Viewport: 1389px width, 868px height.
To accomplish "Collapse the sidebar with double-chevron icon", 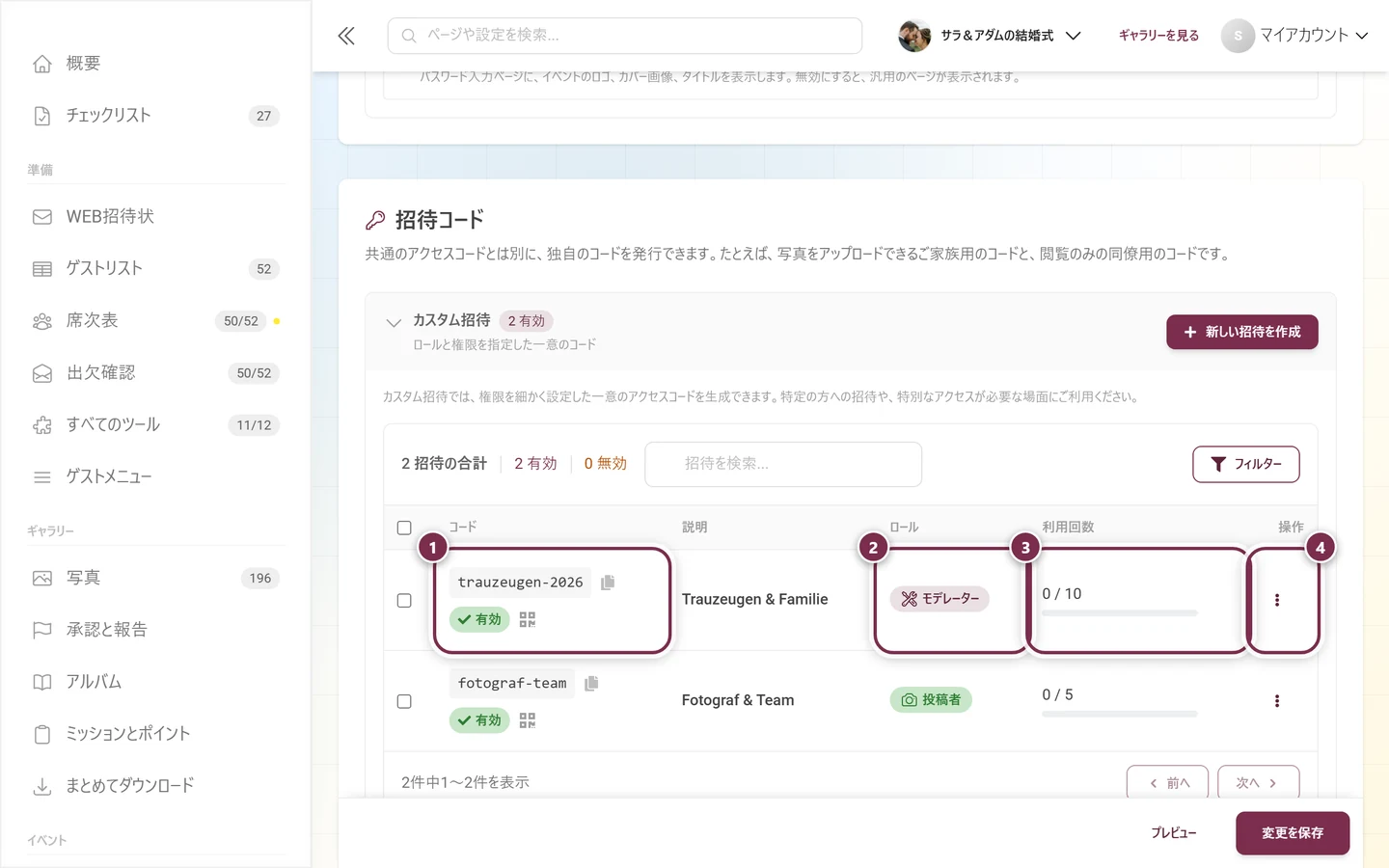I will click(346, 36).
